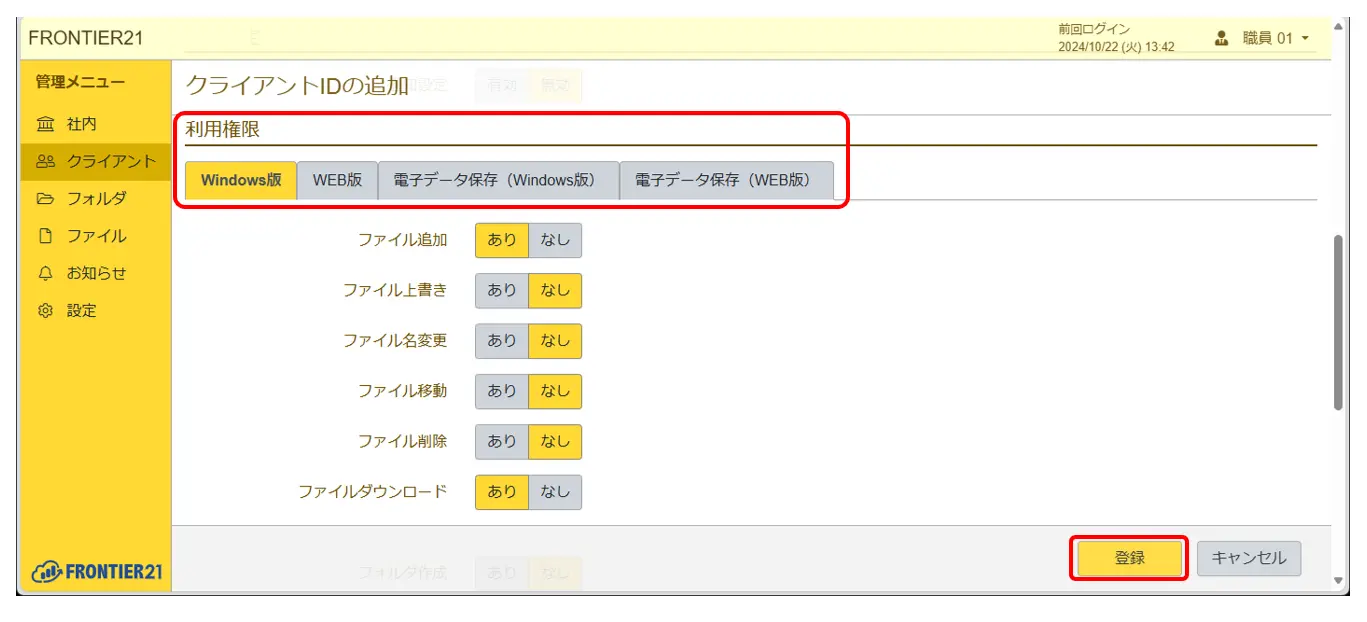Open the 電子データ保存（Windows版） tab
The image size is (1367, 622).
pos(498,181)
